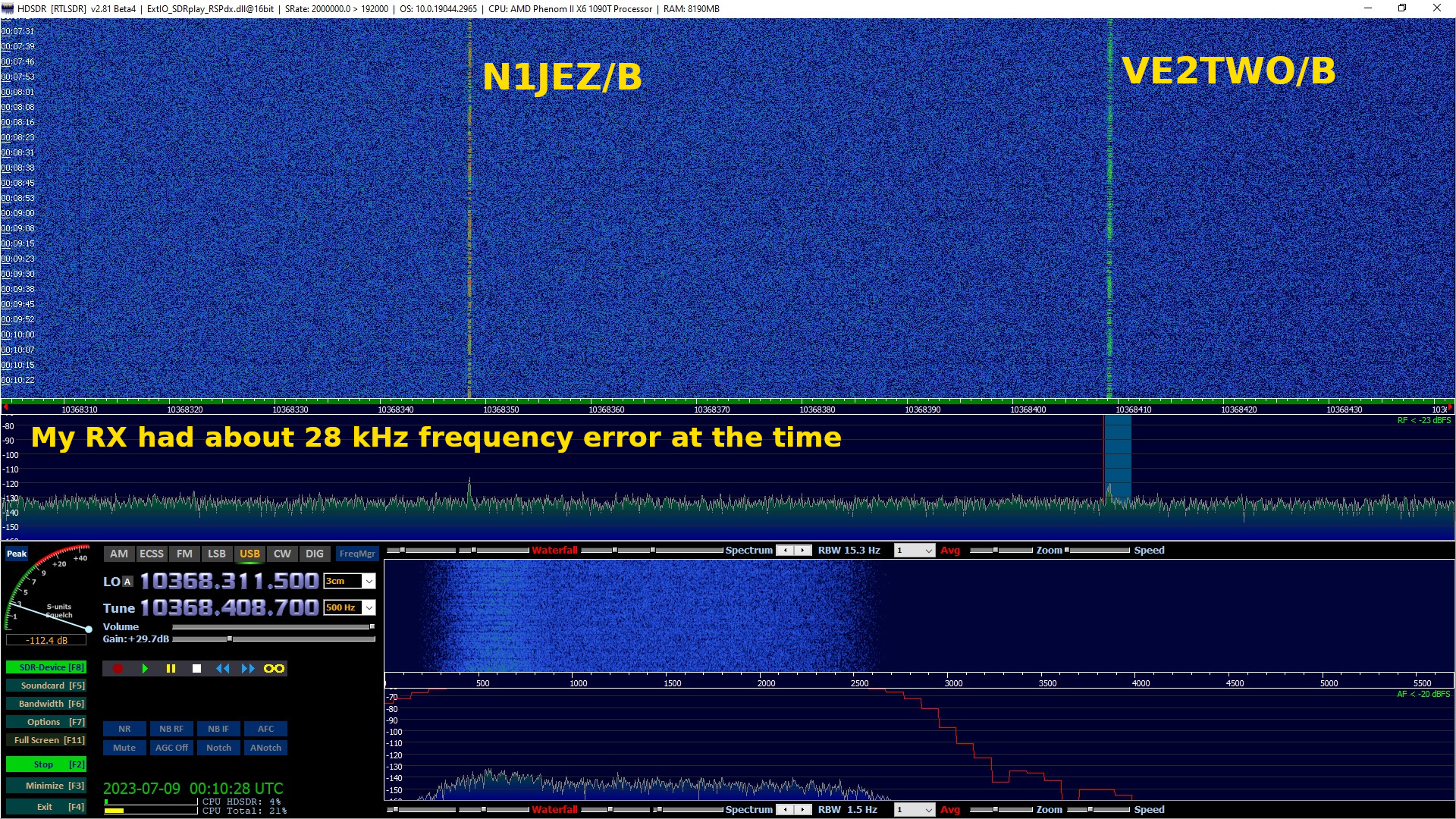Click the white stop square icon

(196, 668)
